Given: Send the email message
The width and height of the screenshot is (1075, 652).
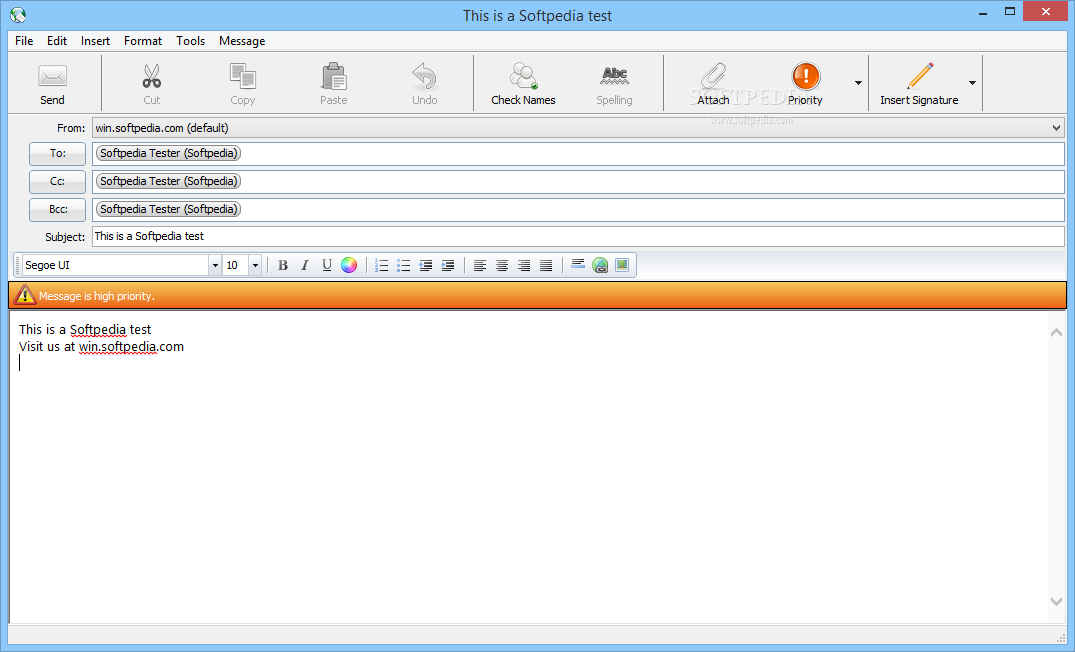Looking at the screenshot, I should tap(52, 84).
